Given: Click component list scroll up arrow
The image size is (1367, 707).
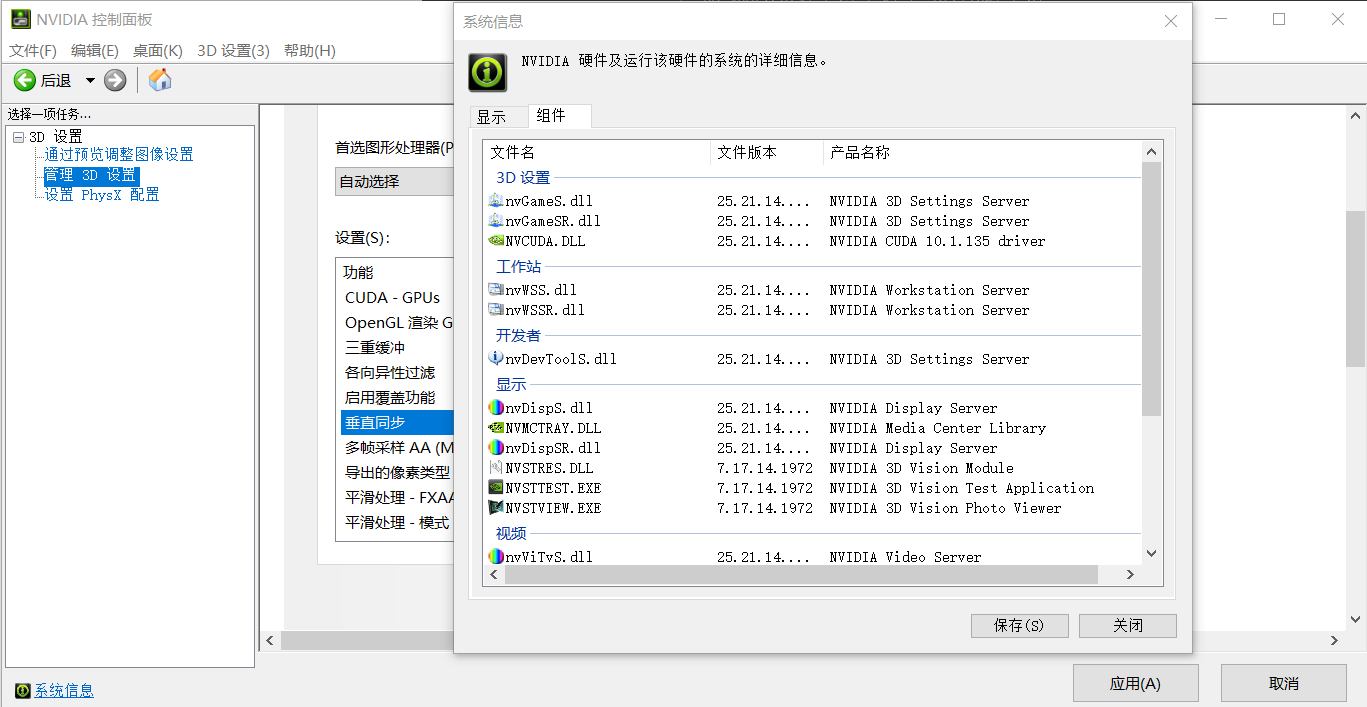Looking at the screenshot, I should (1151, 152).
